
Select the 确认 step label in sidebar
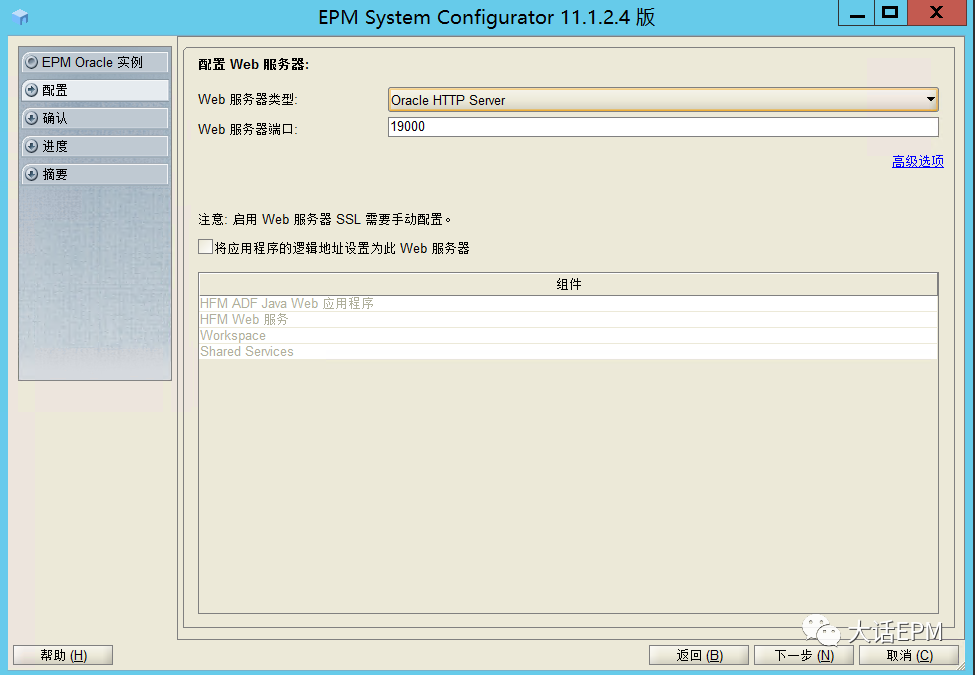(x=55, y=118)
